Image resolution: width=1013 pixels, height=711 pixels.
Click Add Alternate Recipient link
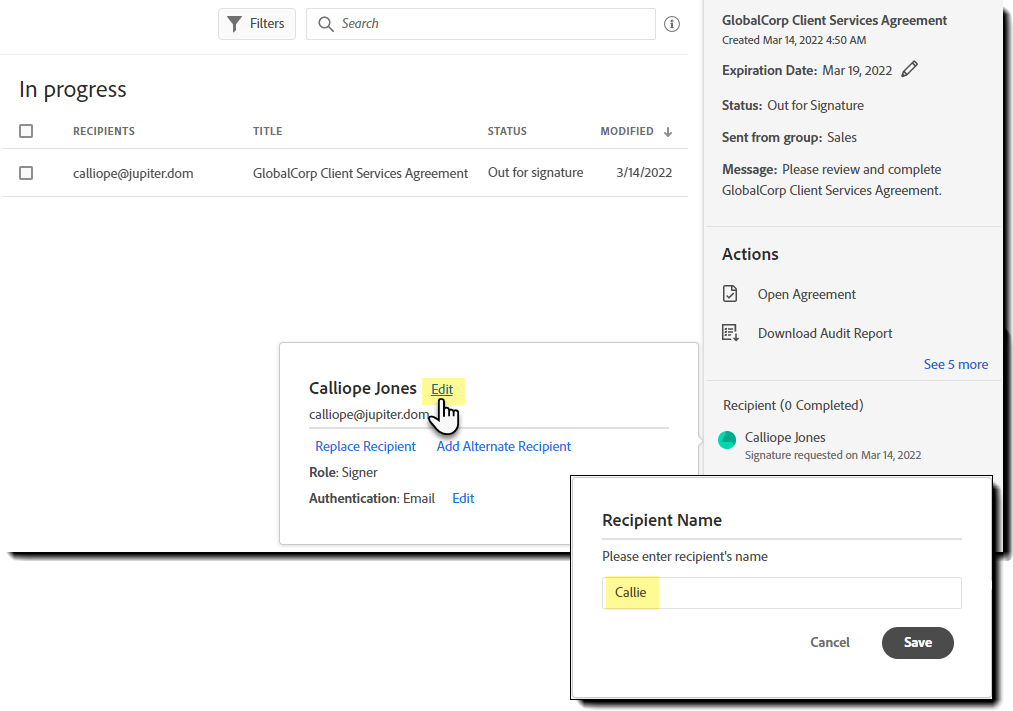(503, 446)
